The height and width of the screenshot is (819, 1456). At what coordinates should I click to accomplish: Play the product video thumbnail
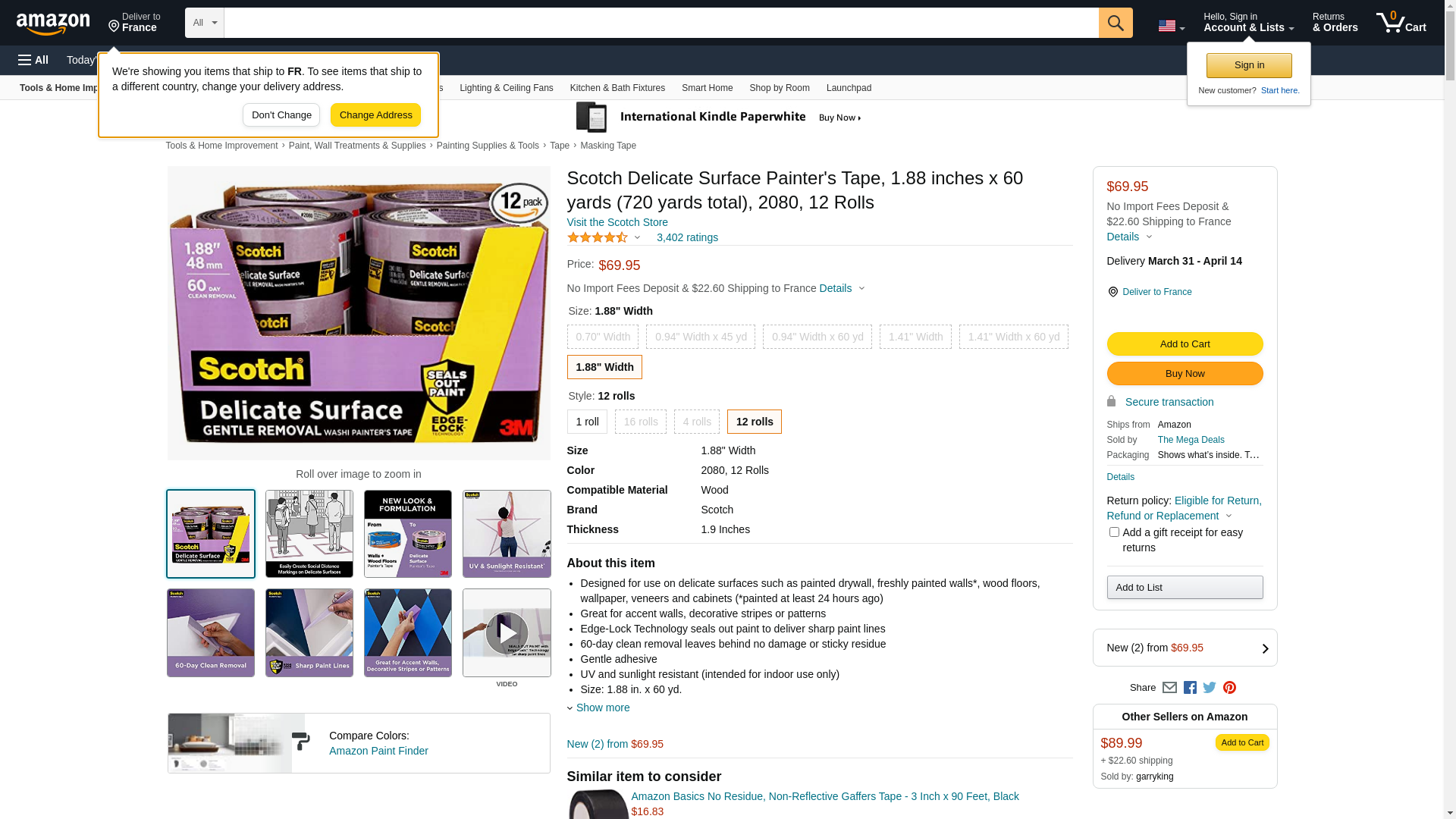point(507,633)
